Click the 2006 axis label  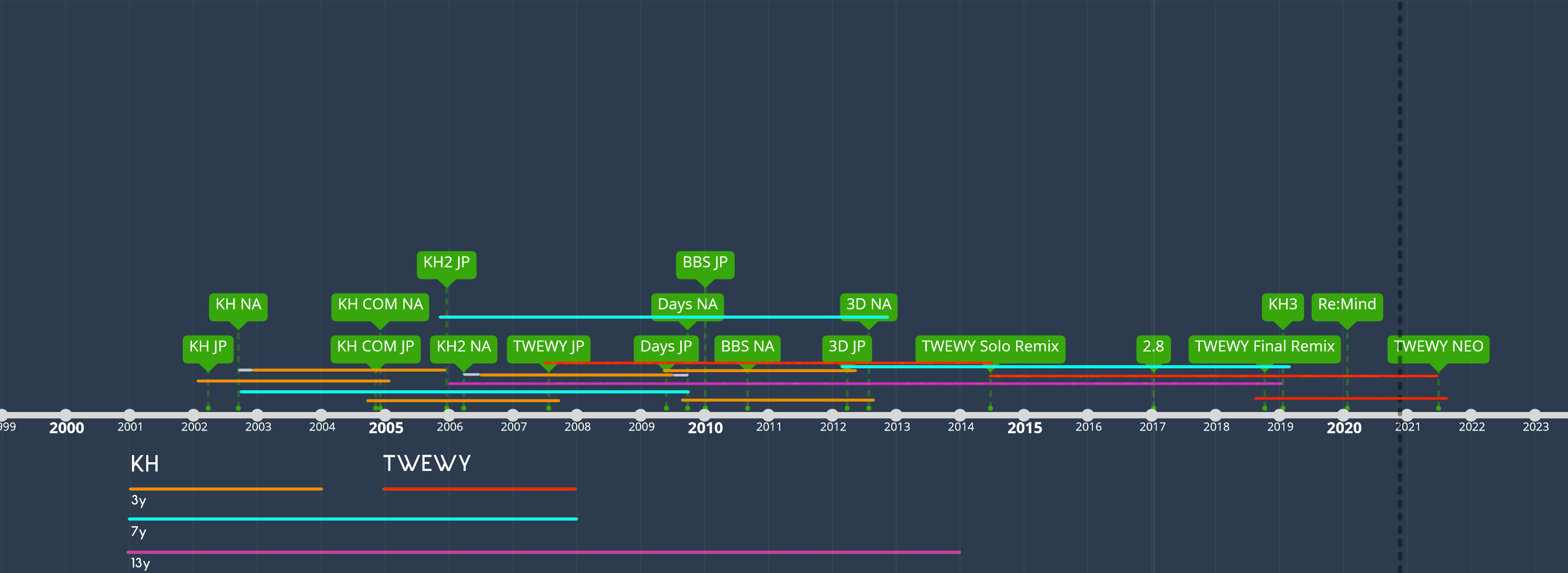pyautogui.click(x=450, y=427)
